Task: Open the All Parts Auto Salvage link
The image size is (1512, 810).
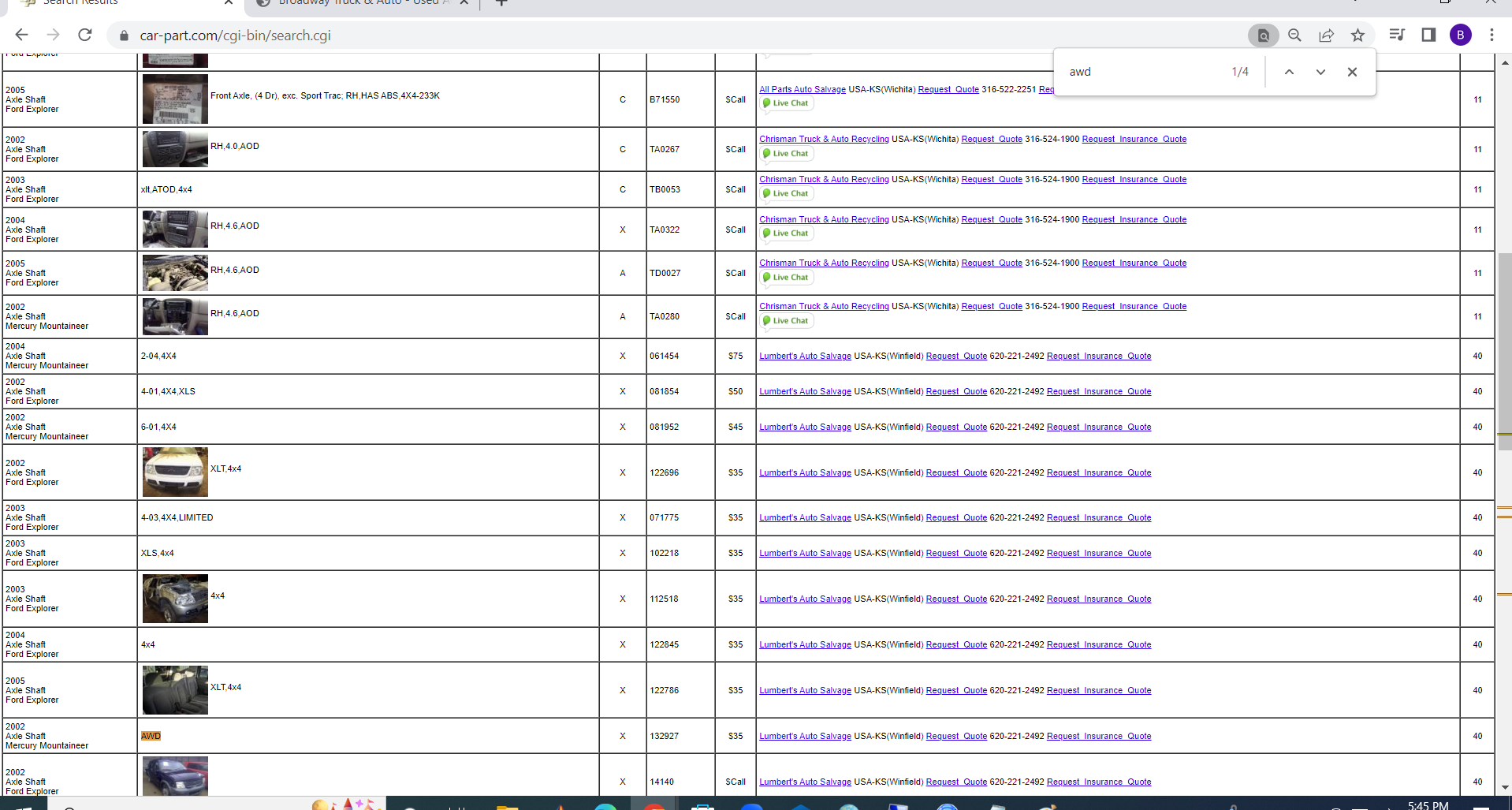Action: [x=802, y=89]
